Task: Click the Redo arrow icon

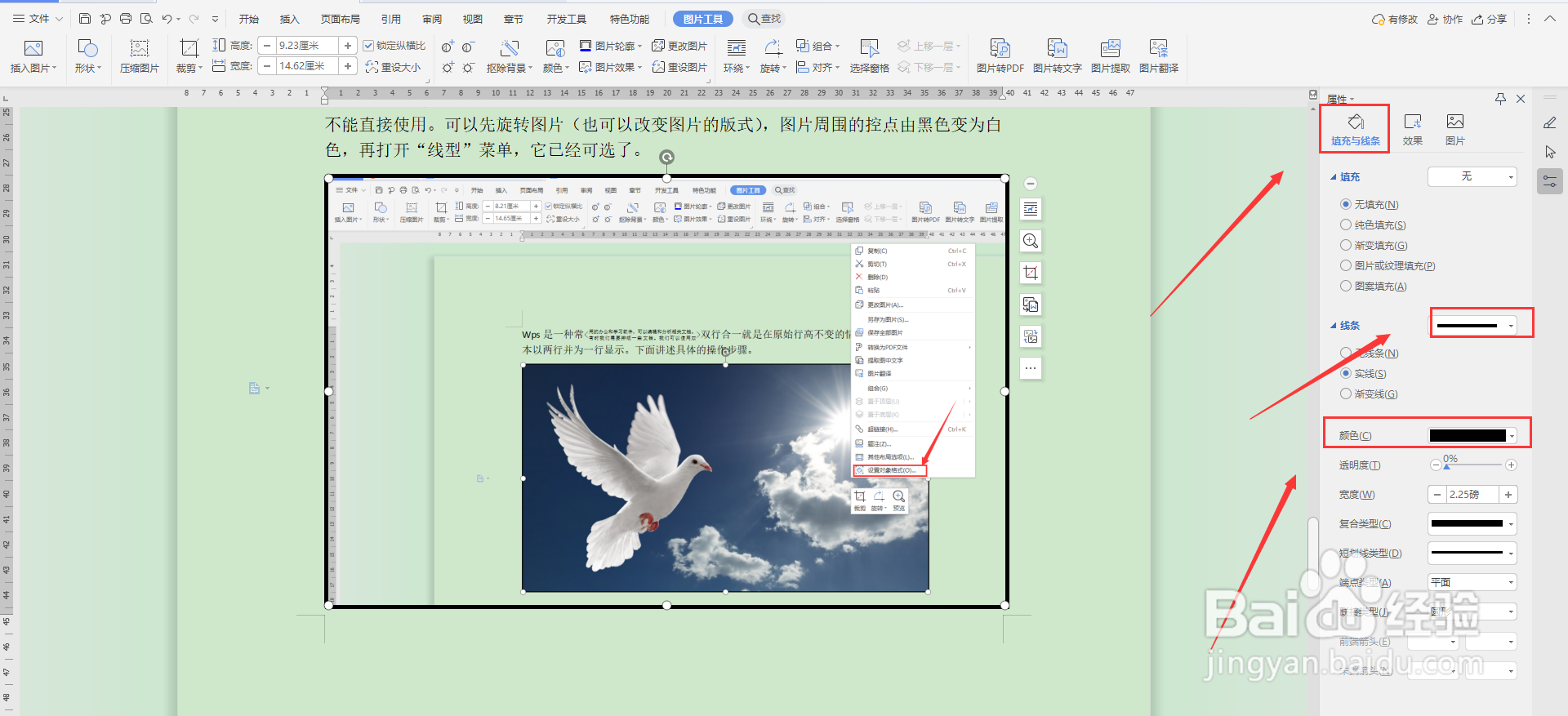Action: click(x=194, y=19)
